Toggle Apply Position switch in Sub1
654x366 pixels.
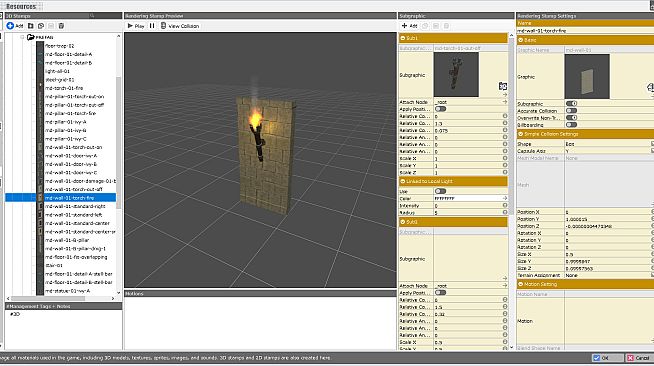(x=440, y=109)
